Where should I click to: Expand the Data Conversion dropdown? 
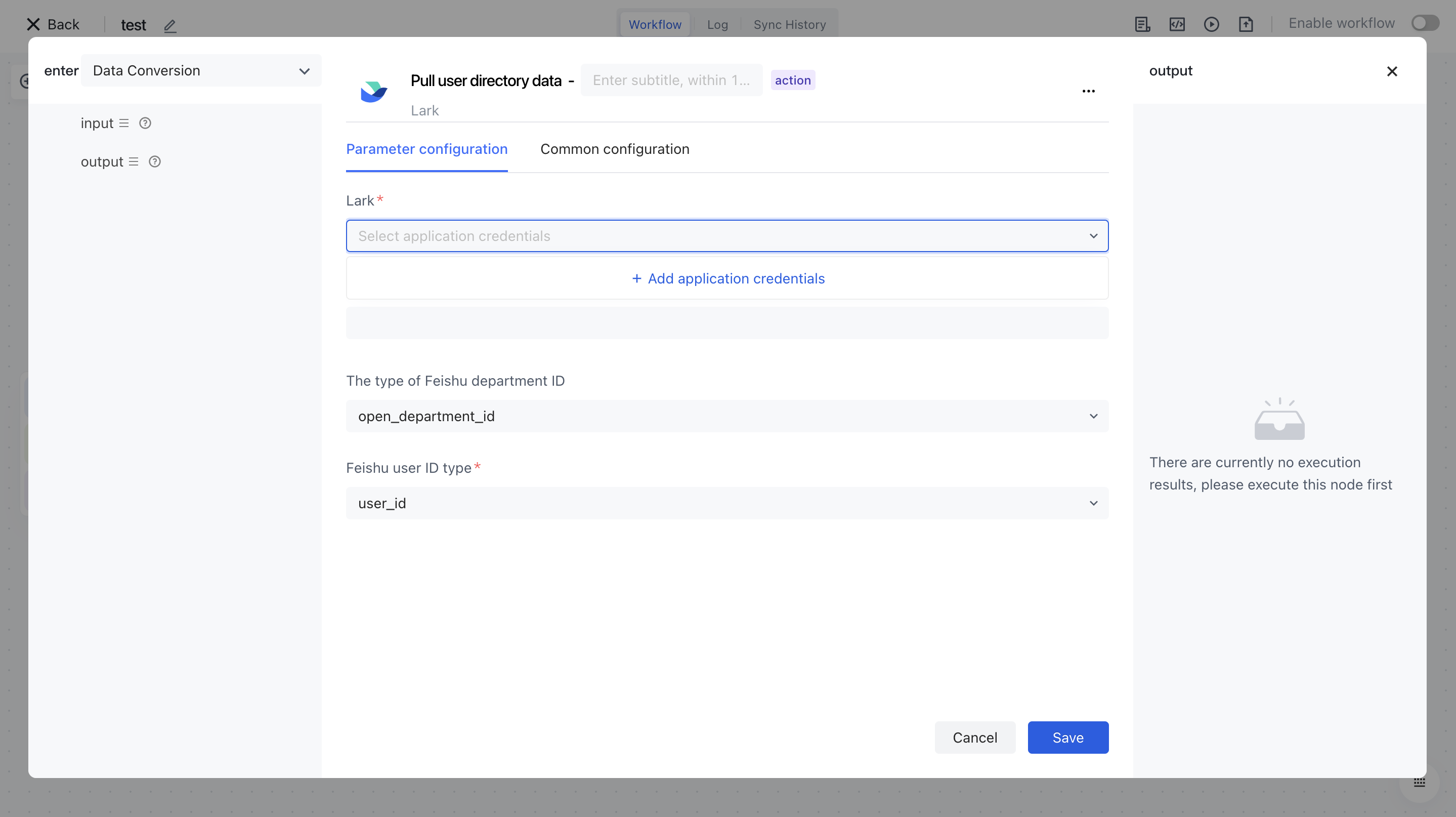(201, 71)
